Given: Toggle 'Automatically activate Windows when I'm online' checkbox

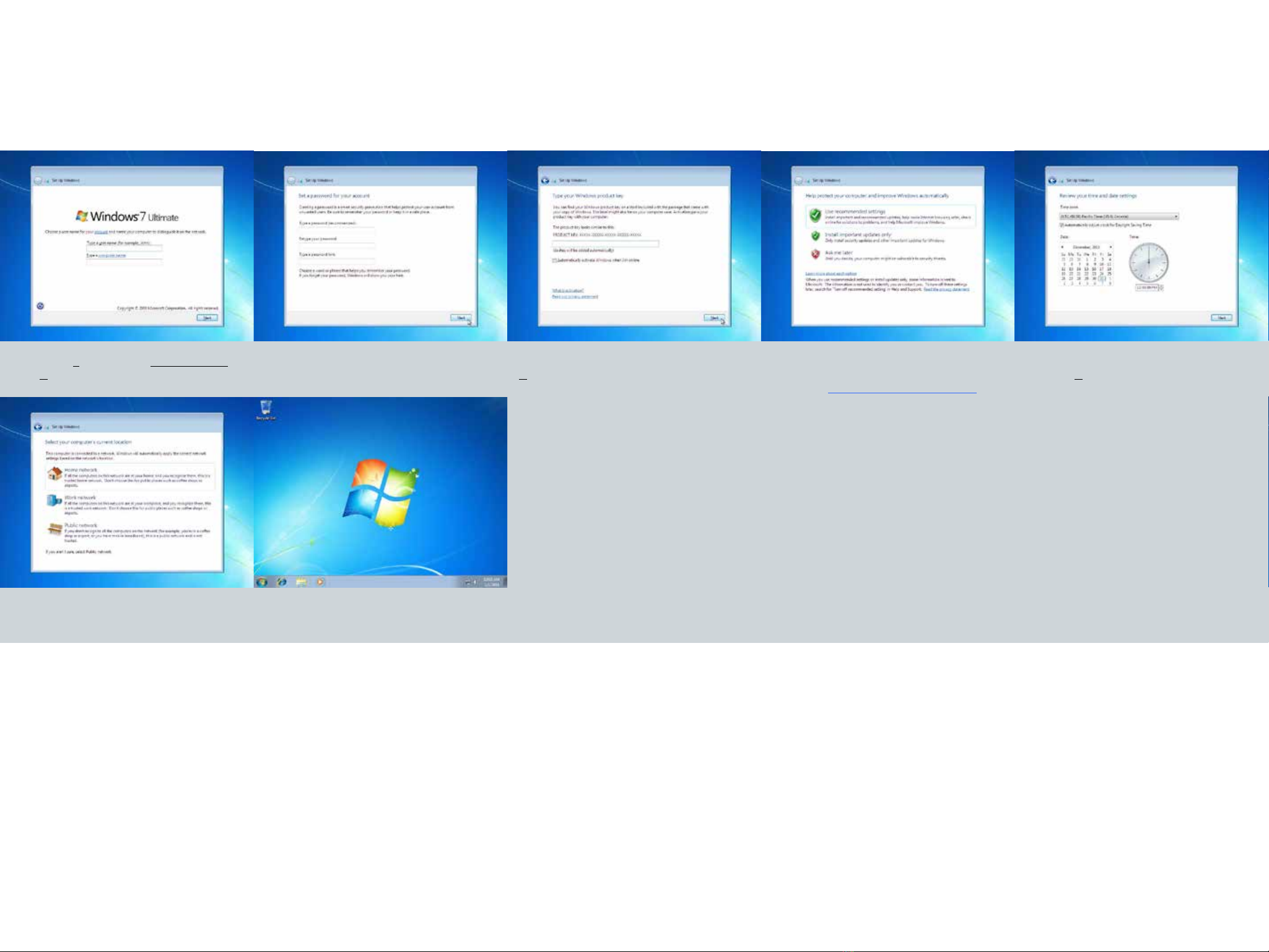Looking at the screenshot, I should click(x=555, y=260).
